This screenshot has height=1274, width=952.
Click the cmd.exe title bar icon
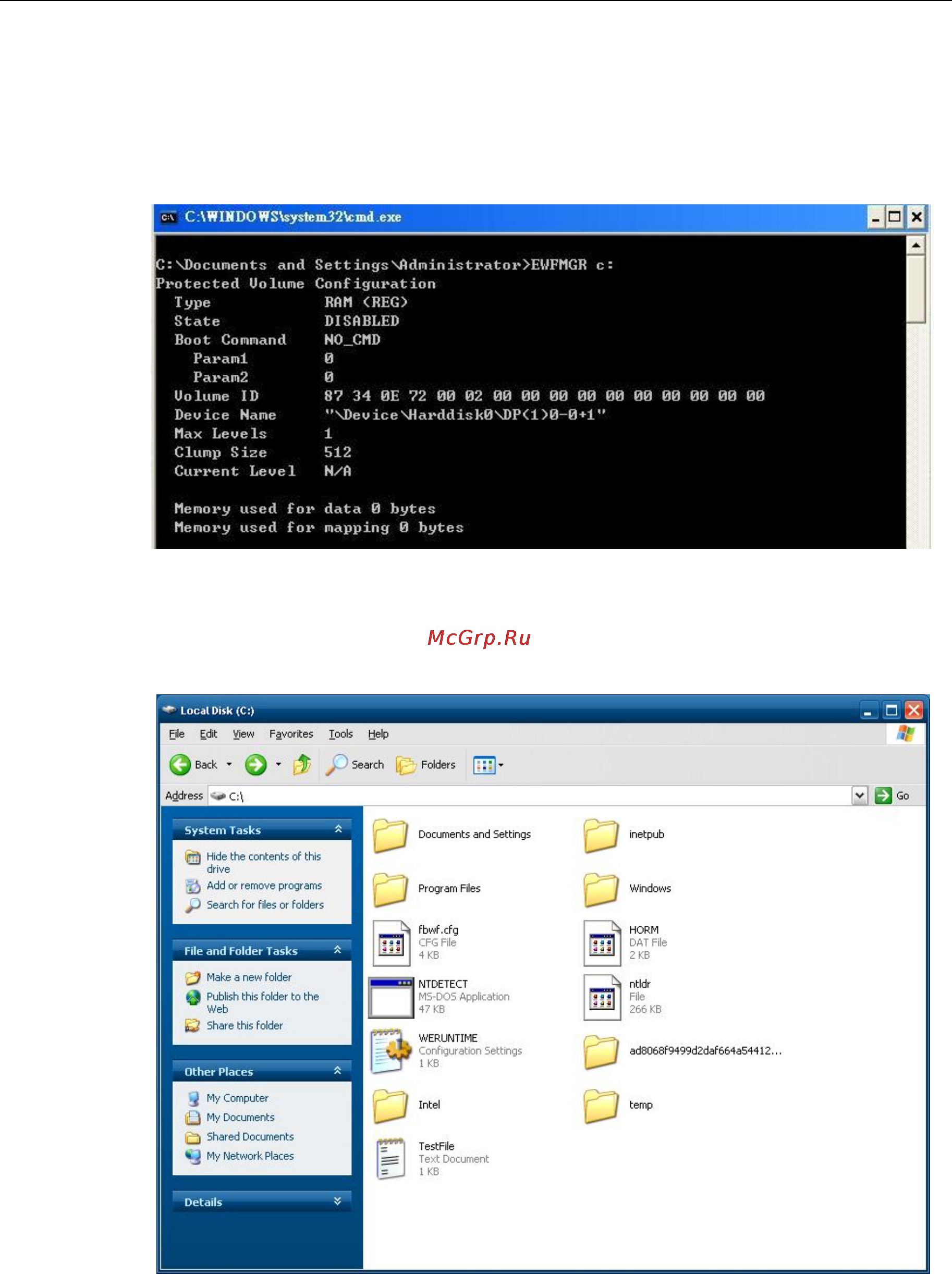168,217
